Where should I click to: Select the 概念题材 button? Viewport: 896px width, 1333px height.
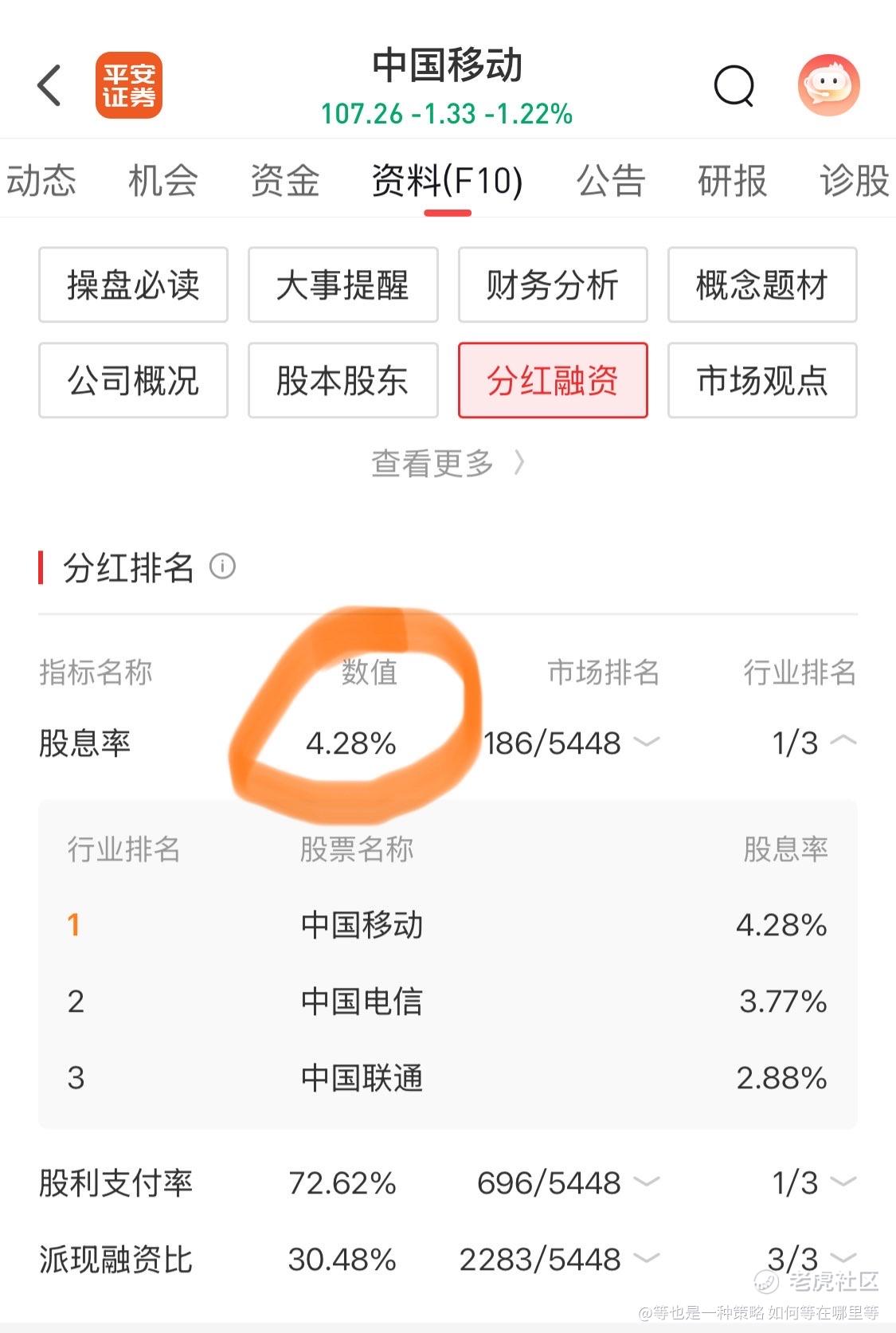coord(762,284)
